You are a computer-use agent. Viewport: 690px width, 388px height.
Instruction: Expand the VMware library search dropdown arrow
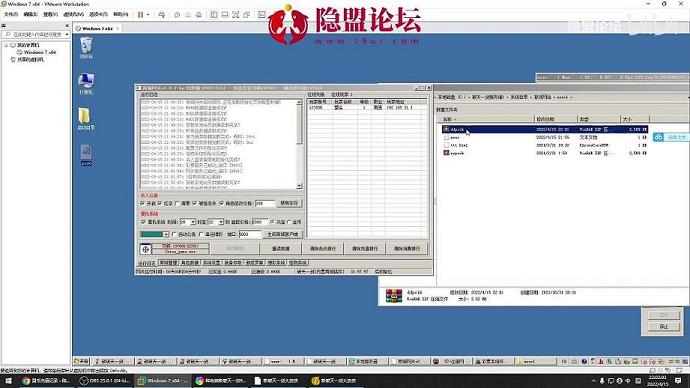coord(67,34)
